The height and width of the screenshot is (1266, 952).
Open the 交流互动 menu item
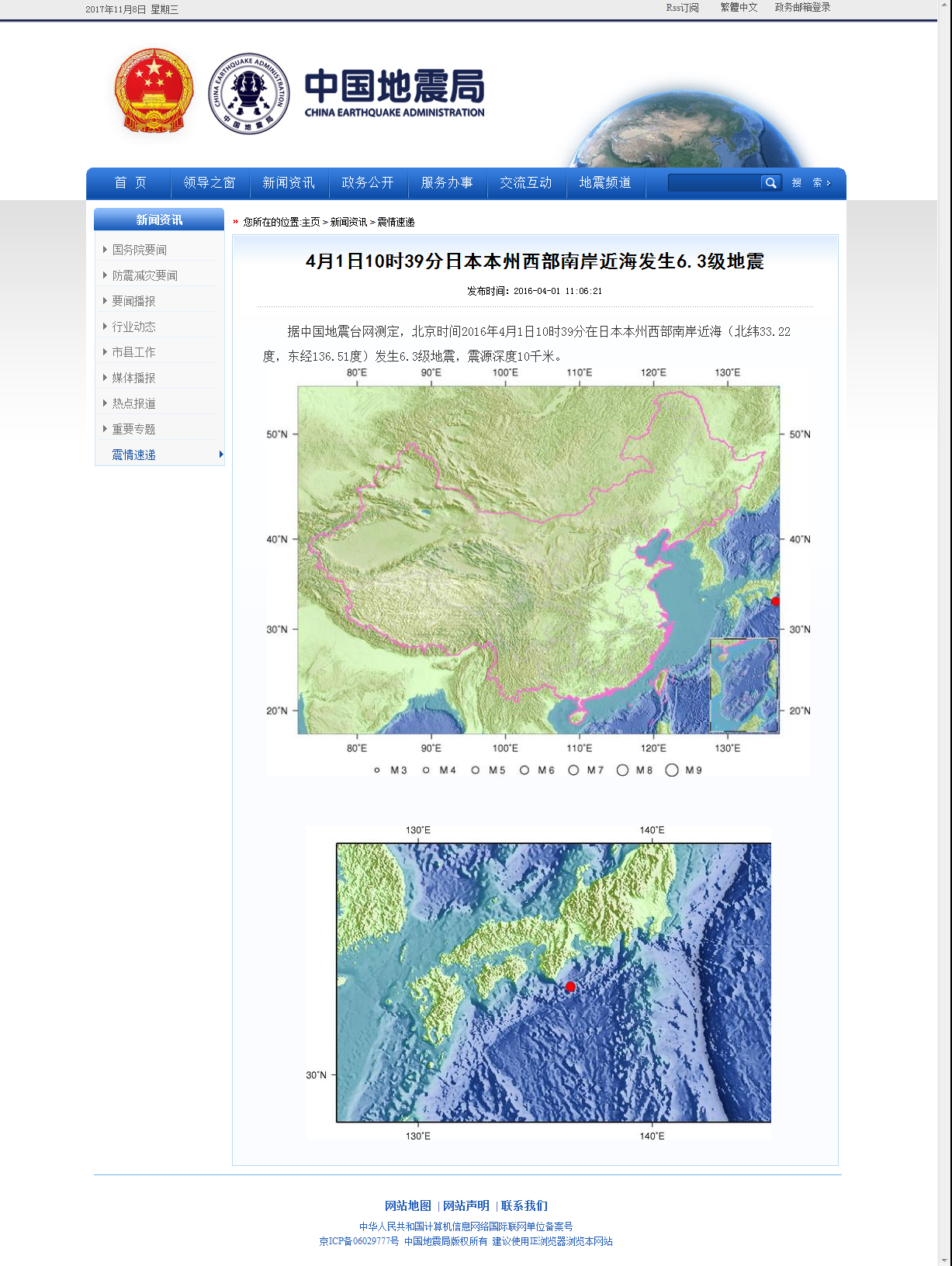coord(526,183)
